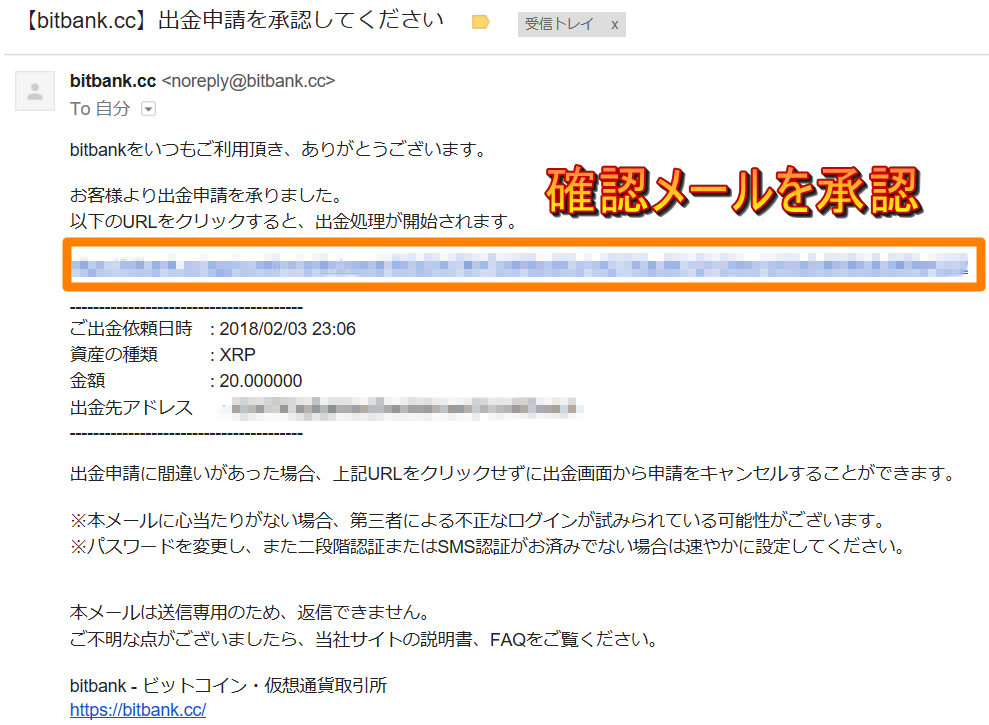Open the blurred withdrawal confirmation URL
Image resolution: width=989 pixels, height=725 pixels.
click(519, 265)
